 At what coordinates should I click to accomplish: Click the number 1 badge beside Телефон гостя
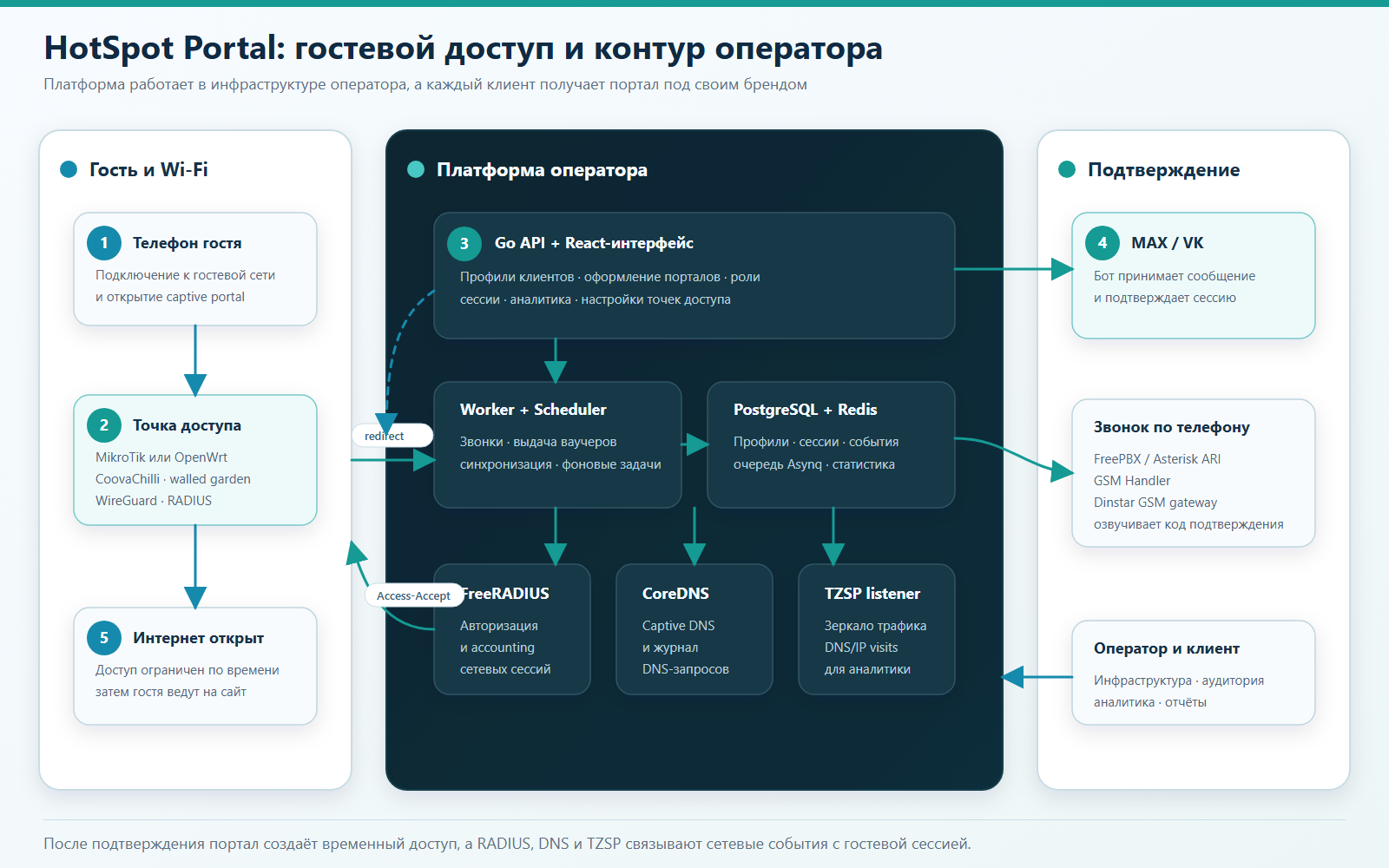pos(104,243)
